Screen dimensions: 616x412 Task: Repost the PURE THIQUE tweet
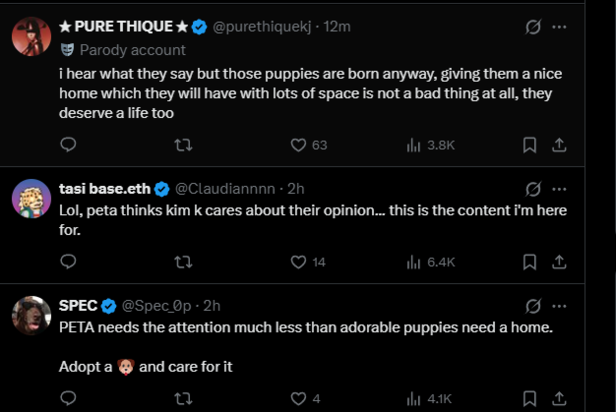pyautogui.click(x=183, y=145)
